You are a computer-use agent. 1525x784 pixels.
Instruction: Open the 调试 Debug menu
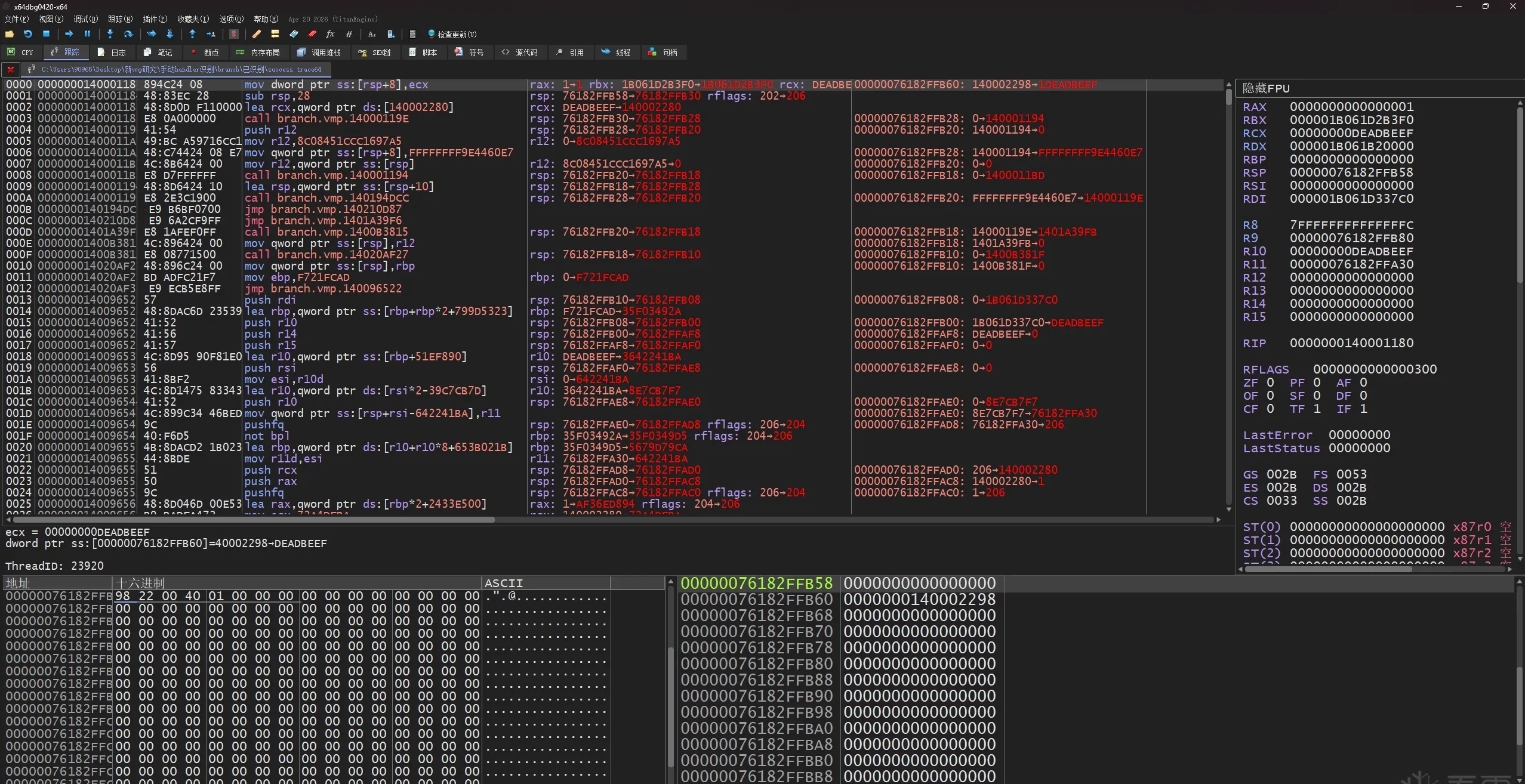[x=85, y=19]
